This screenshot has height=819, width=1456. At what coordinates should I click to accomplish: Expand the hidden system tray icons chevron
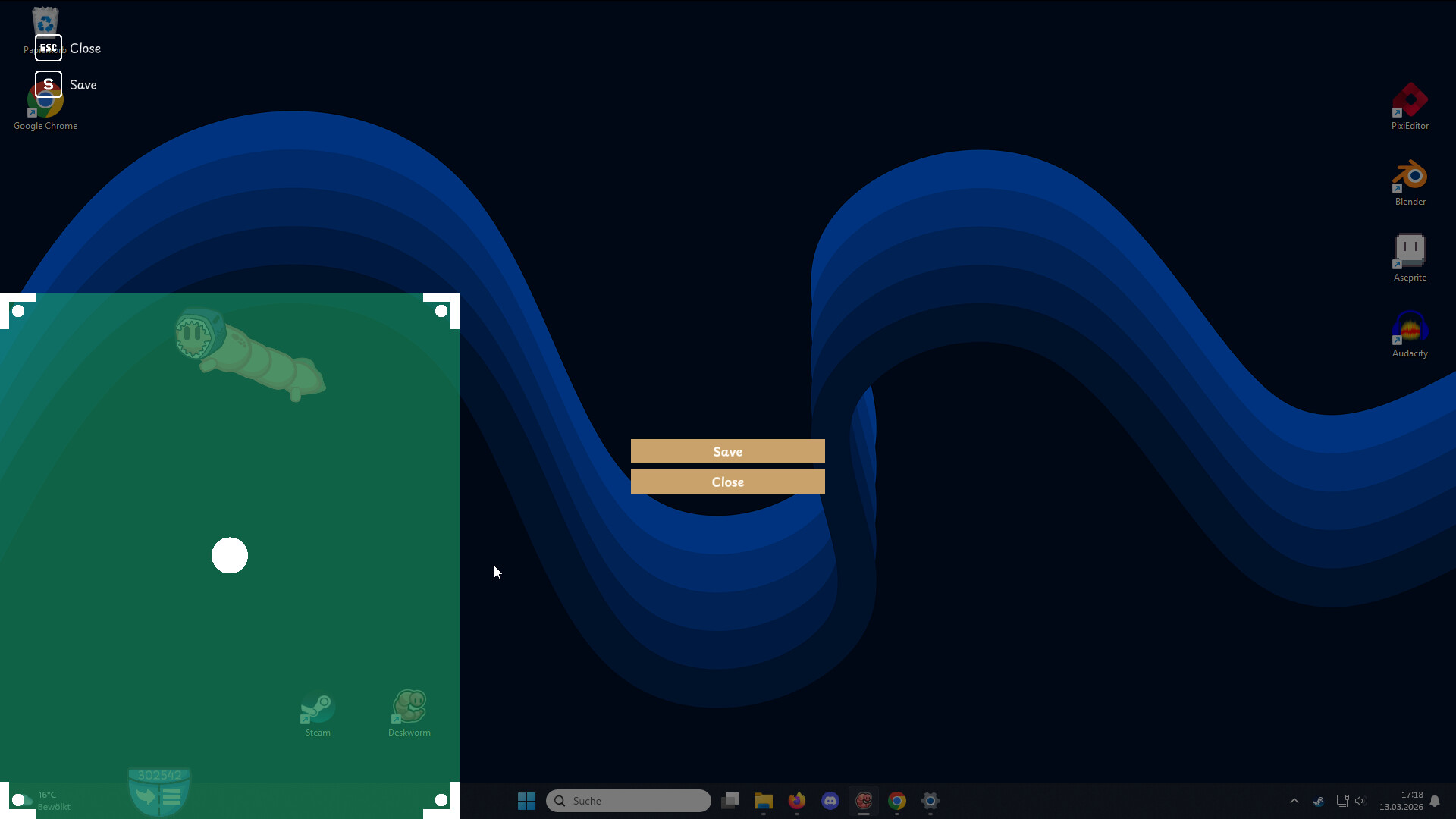[x=1294, y=801]
